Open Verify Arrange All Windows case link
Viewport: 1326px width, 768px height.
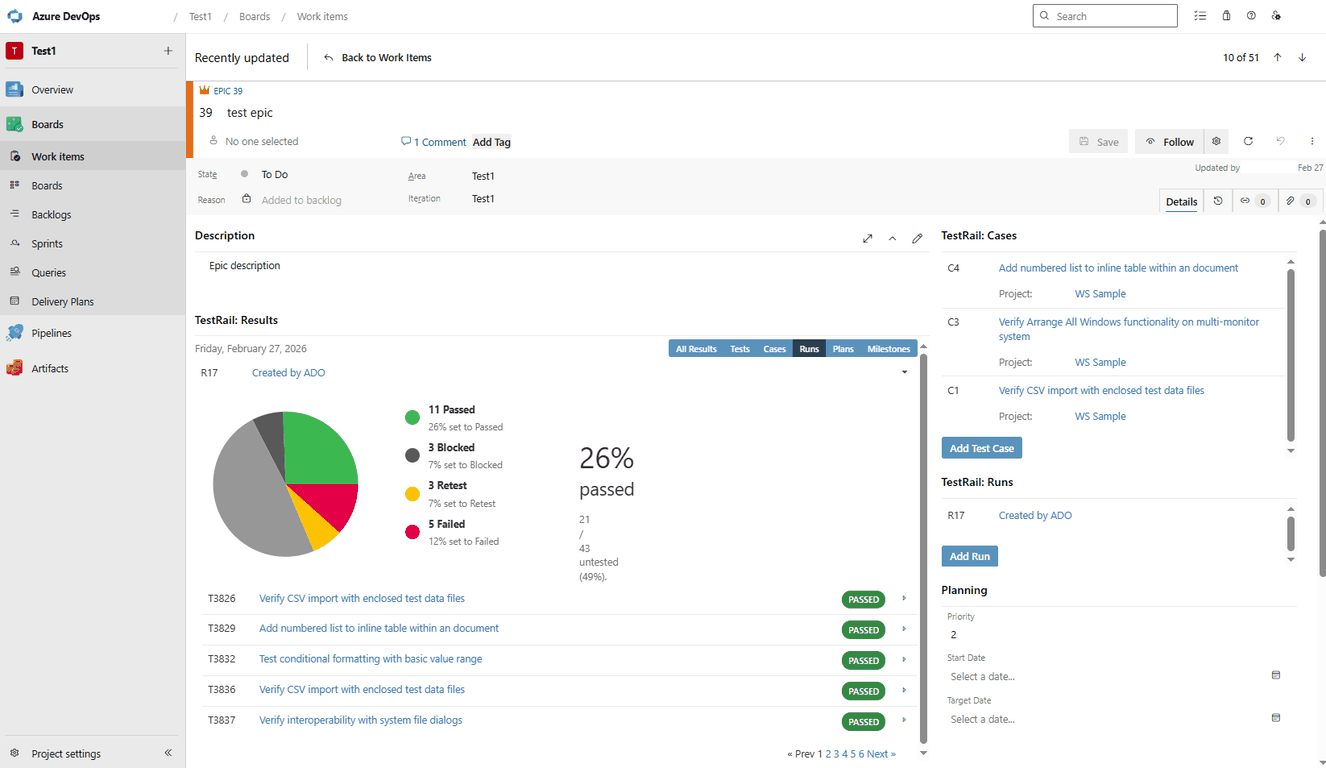1129,329
